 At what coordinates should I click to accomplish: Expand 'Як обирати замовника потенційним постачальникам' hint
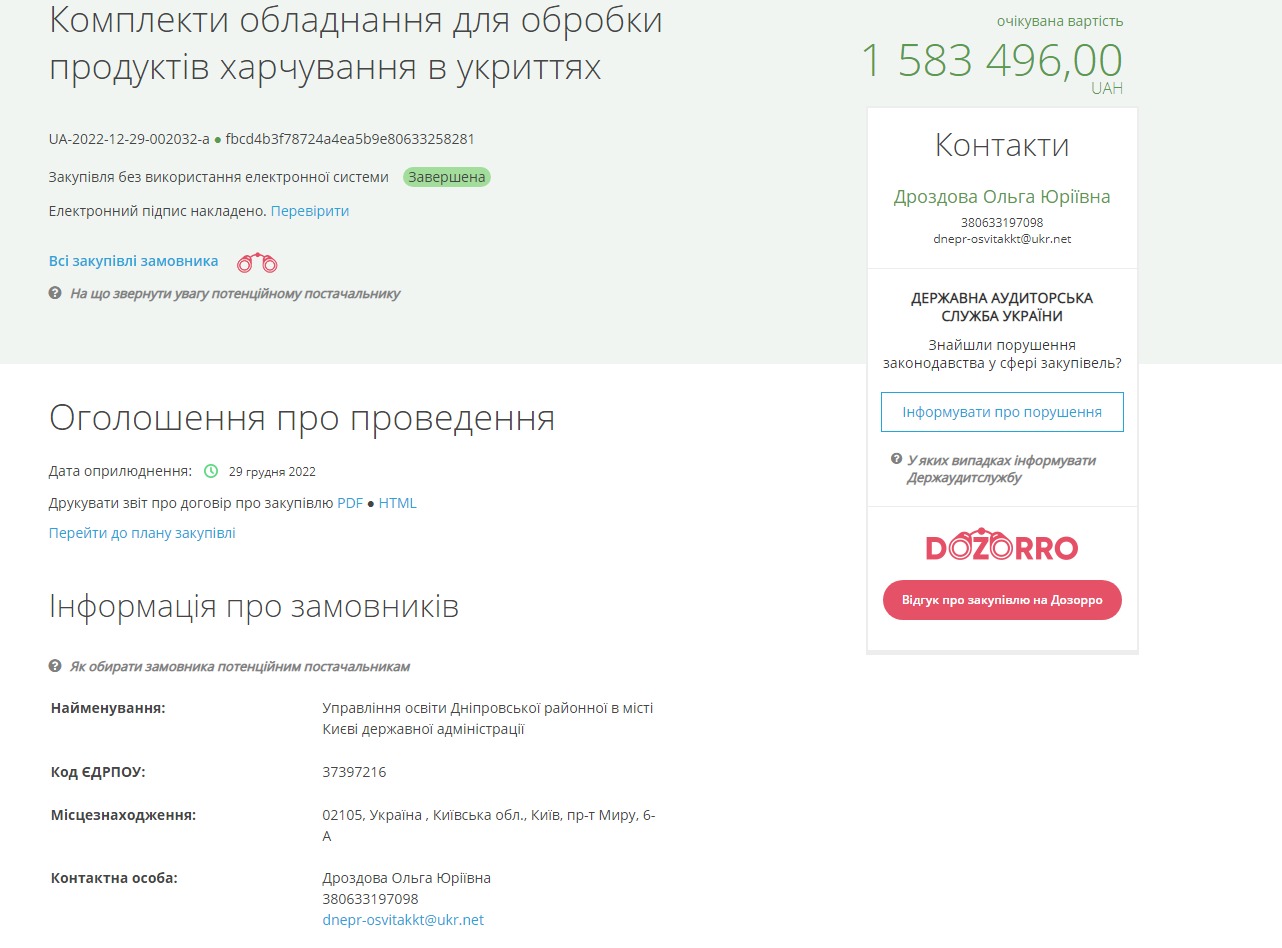pyautogui.click(x=239, y=667)
